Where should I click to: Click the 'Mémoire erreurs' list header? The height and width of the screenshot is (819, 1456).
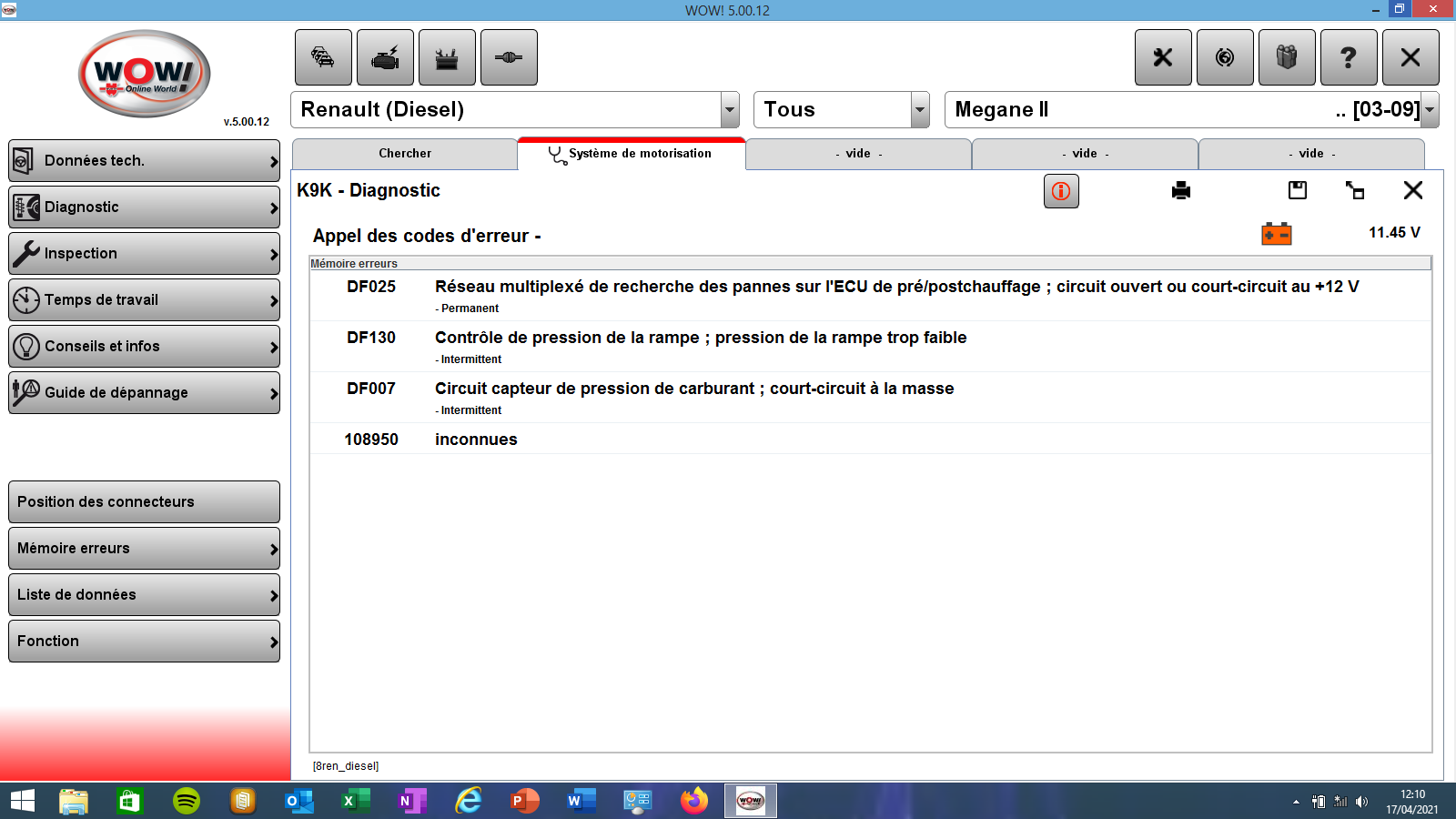click(x=354, y=264)
